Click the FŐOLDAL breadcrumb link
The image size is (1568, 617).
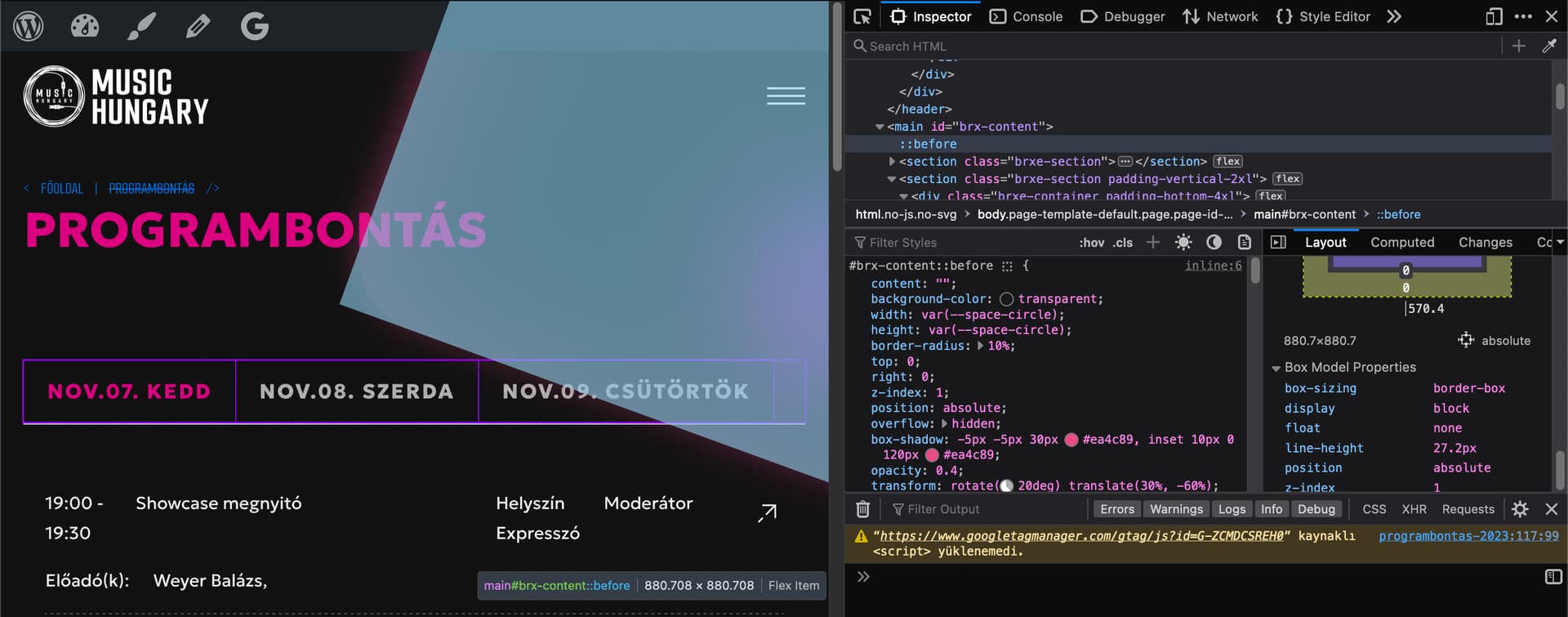pos(62,189)
